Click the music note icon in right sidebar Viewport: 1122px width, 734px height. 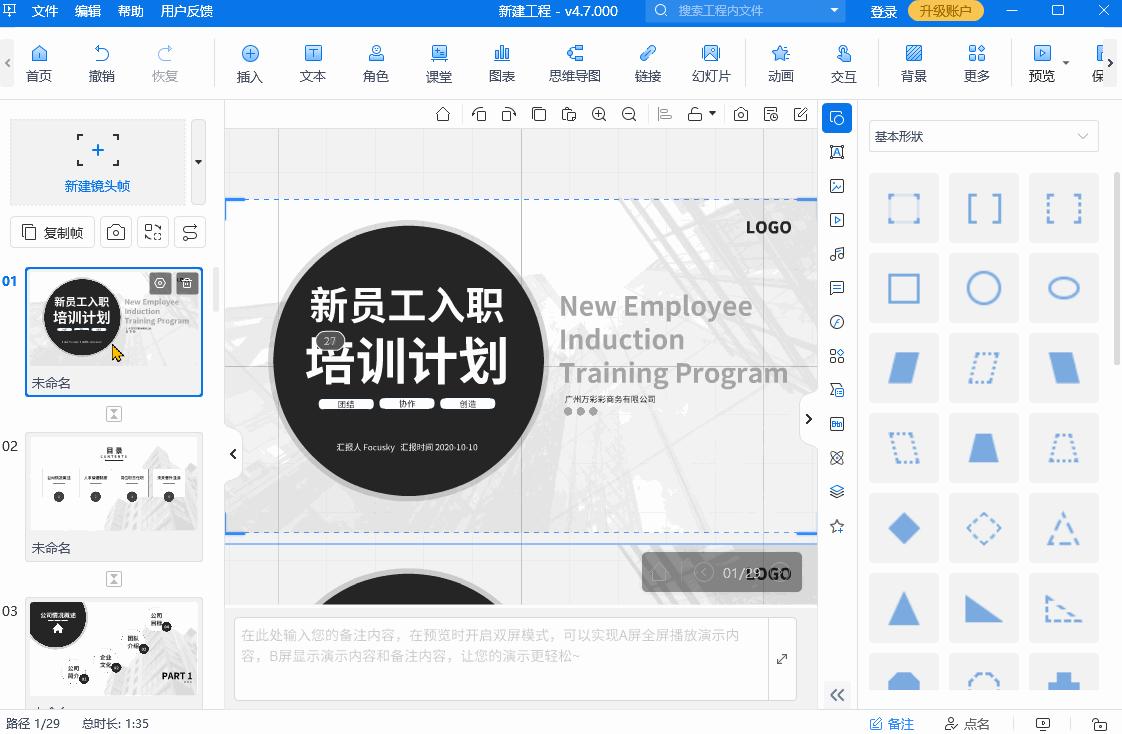[837, 254]
